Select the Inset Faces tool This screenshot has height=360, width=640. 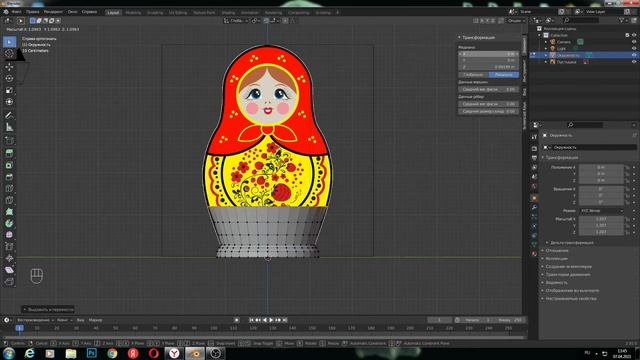9,165
